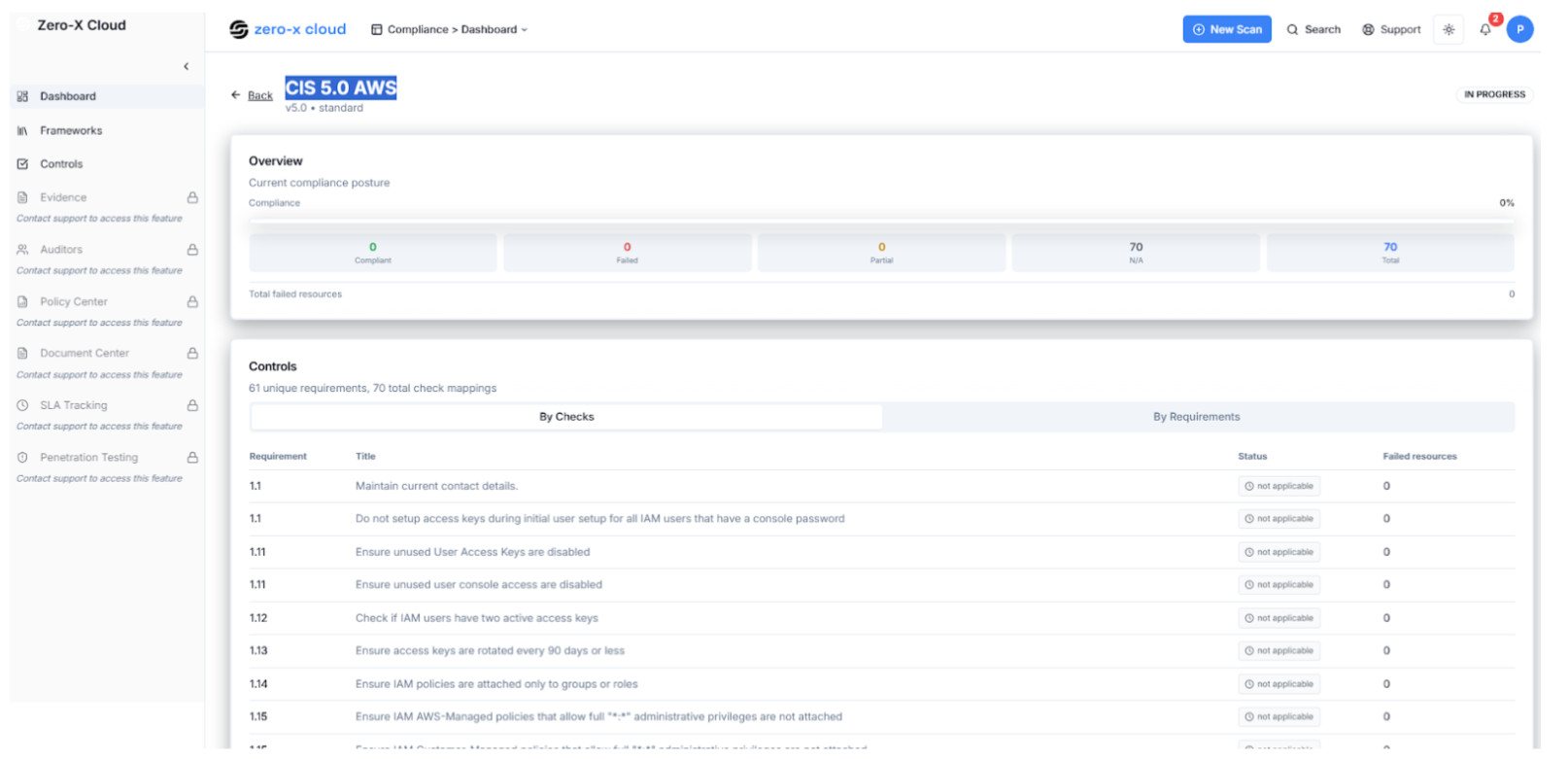Click the Penetration Testing icon
Image resolution: width=1568 pixels, height=759 pixels.
tap(22, 457)
